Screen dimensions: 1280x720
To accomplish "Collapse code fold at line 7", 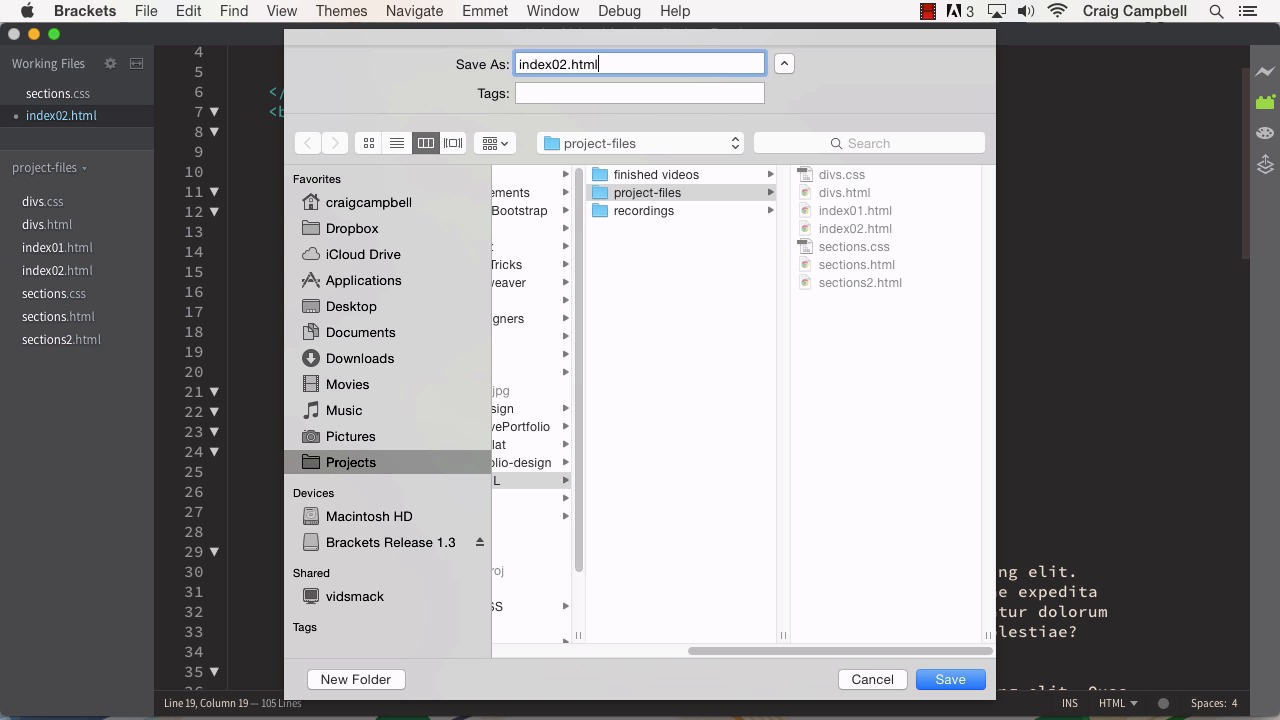I will point(214,112).
